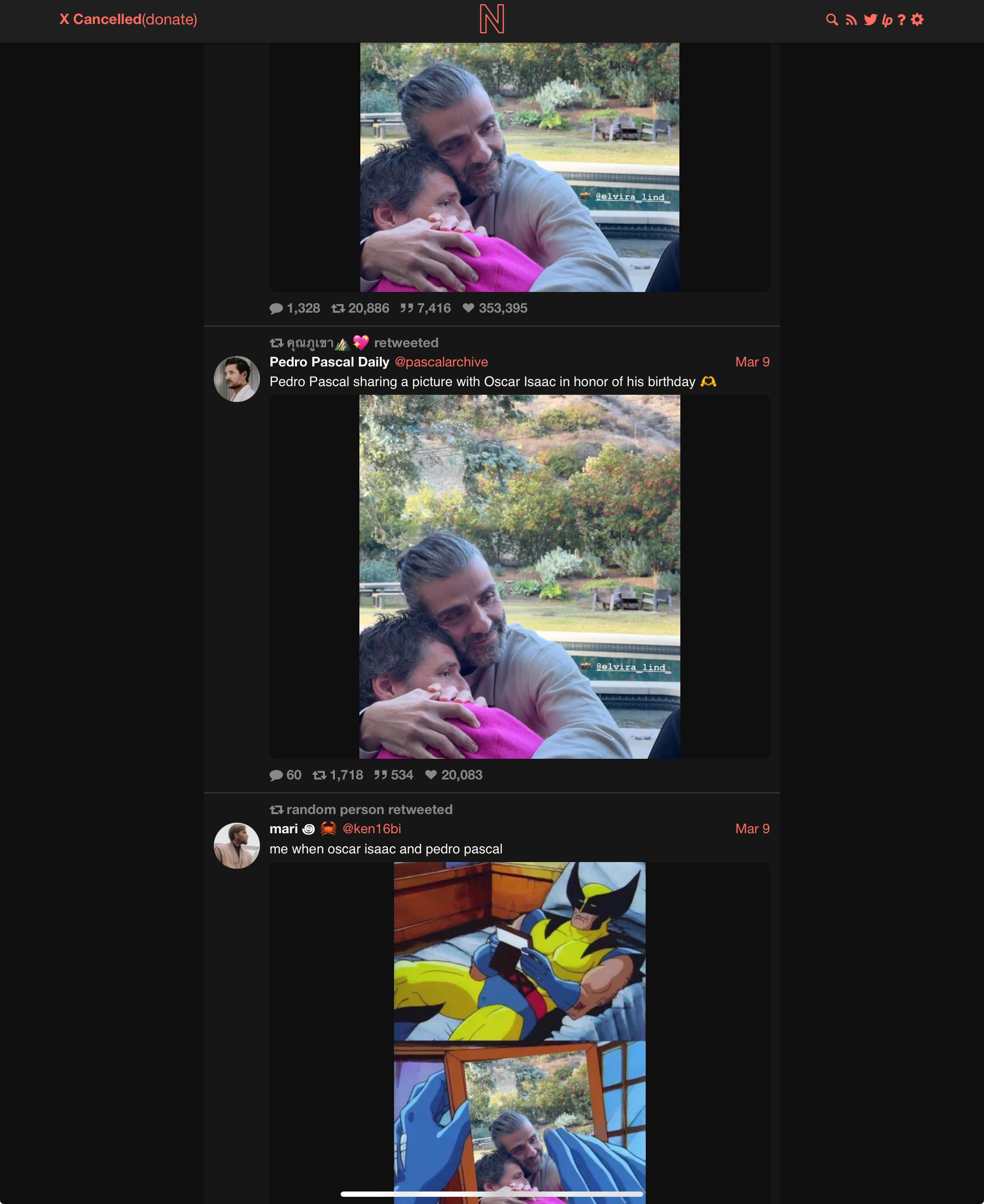
Task: Open Pedro Pascal Daily's Mar 9 date link
Action: point(752,362)
